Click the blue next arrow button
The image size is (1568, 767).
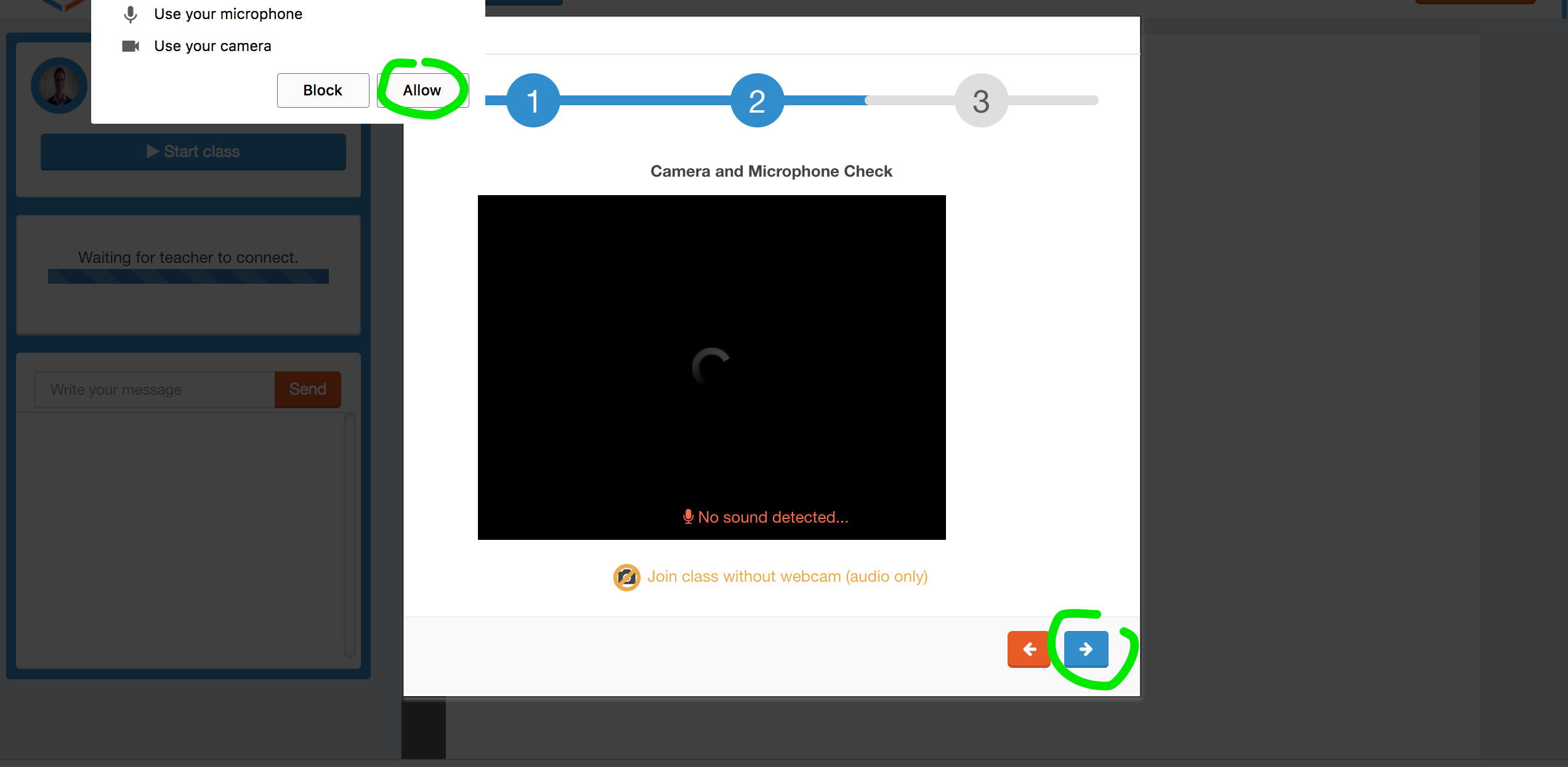[1086, 649]
